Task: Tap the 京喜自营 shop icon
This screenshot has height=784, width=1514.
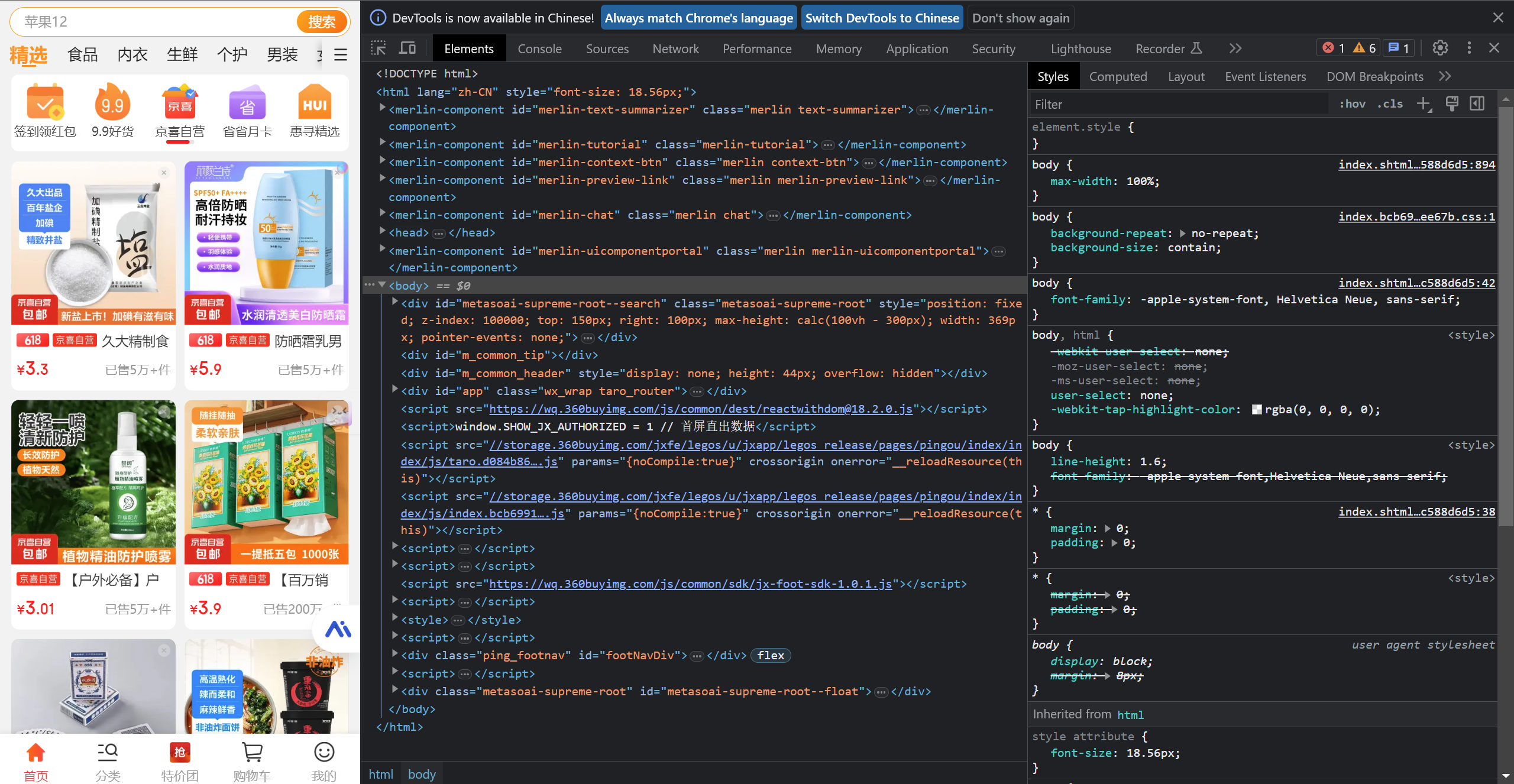Action: tap(180, 111)
